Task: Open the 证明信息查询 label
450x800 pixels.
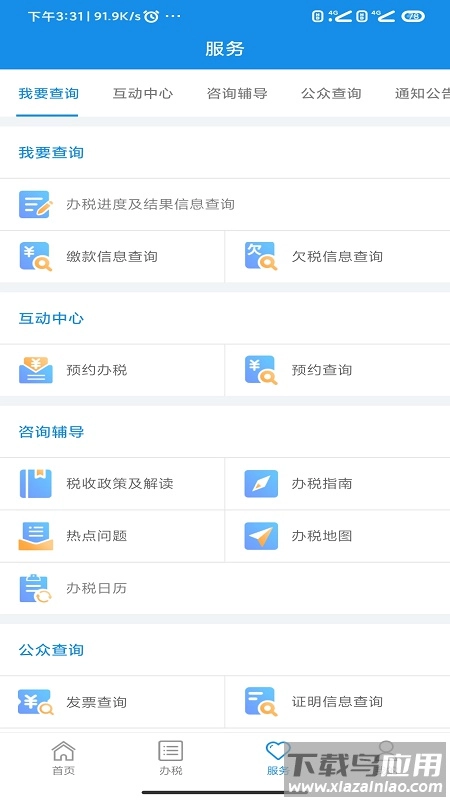Action: click(x=337, y=702)
